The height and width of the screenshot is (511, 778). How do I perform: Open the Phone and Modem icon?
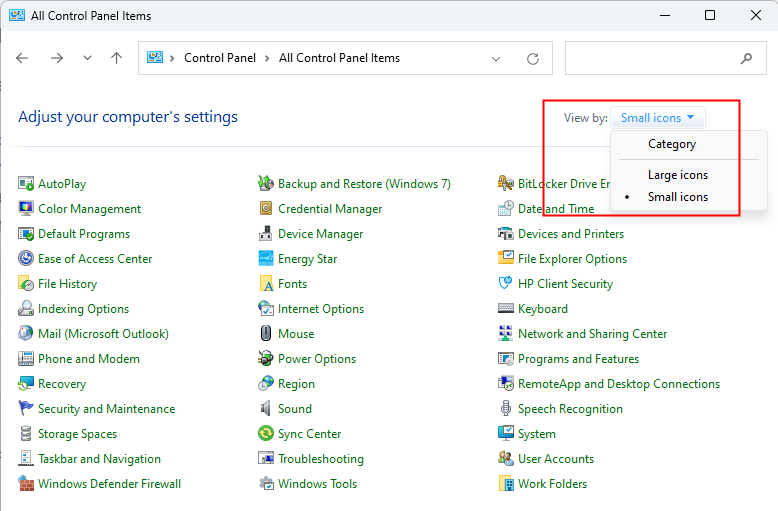click(26, 359)
